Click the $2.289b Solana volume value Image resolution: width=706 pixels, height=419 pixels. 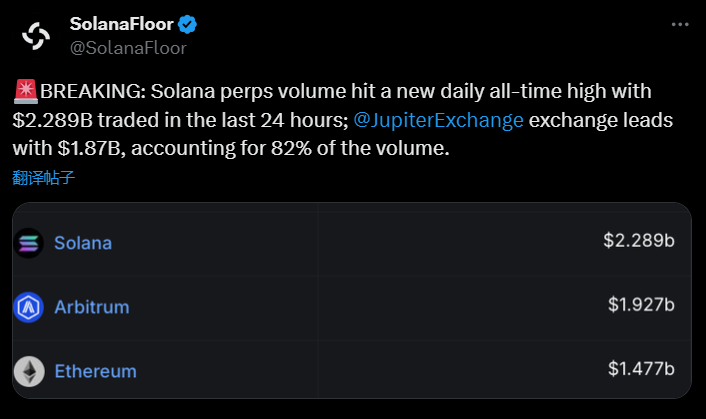point(639,241)
